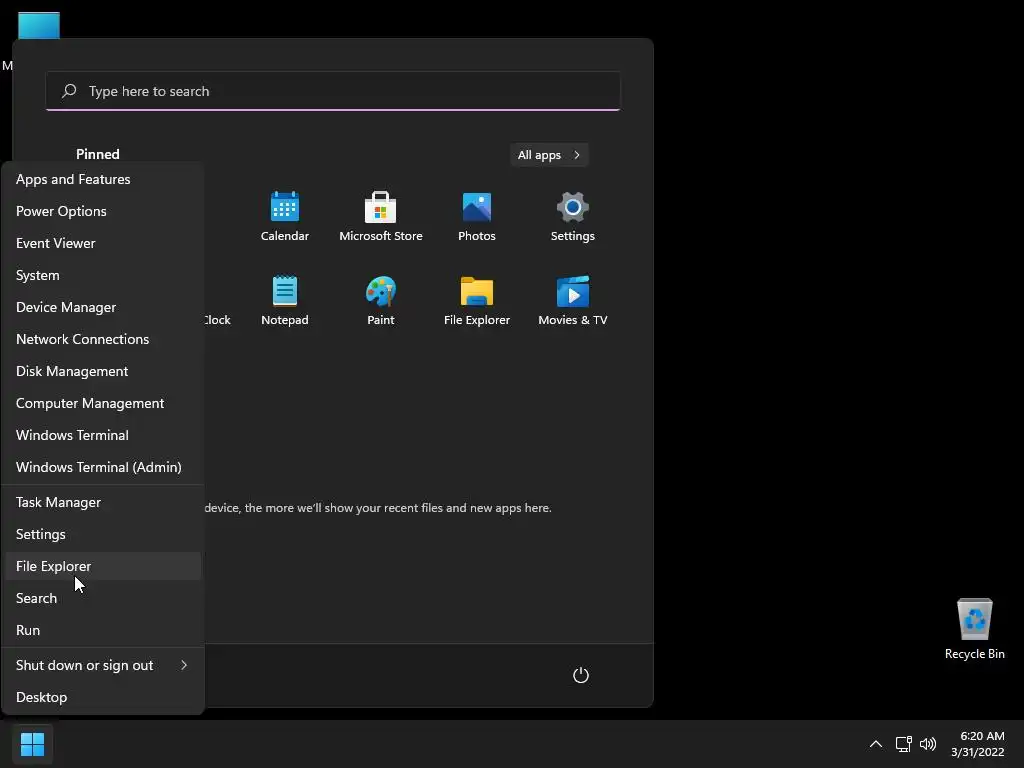Choose Network Connections menu entry
1024x768 pixels.
click(103, 339)
